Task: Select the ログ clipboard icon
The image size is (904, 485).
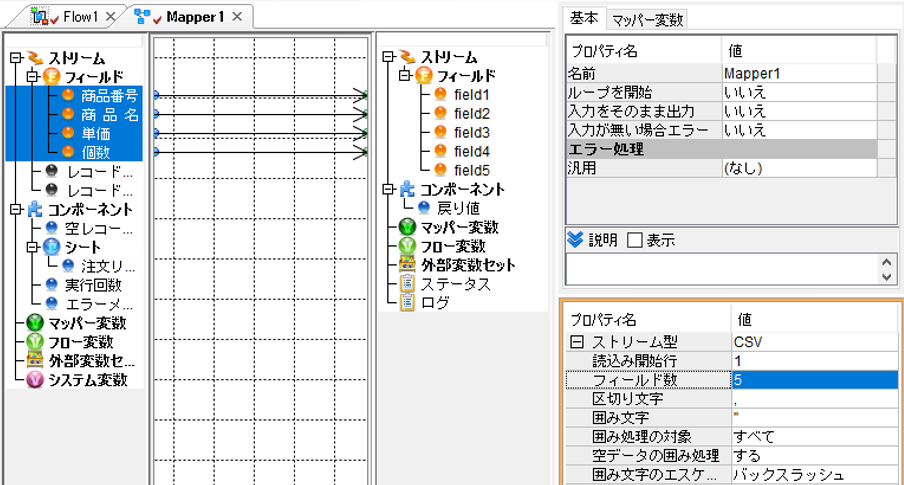Action: point(407,302)
